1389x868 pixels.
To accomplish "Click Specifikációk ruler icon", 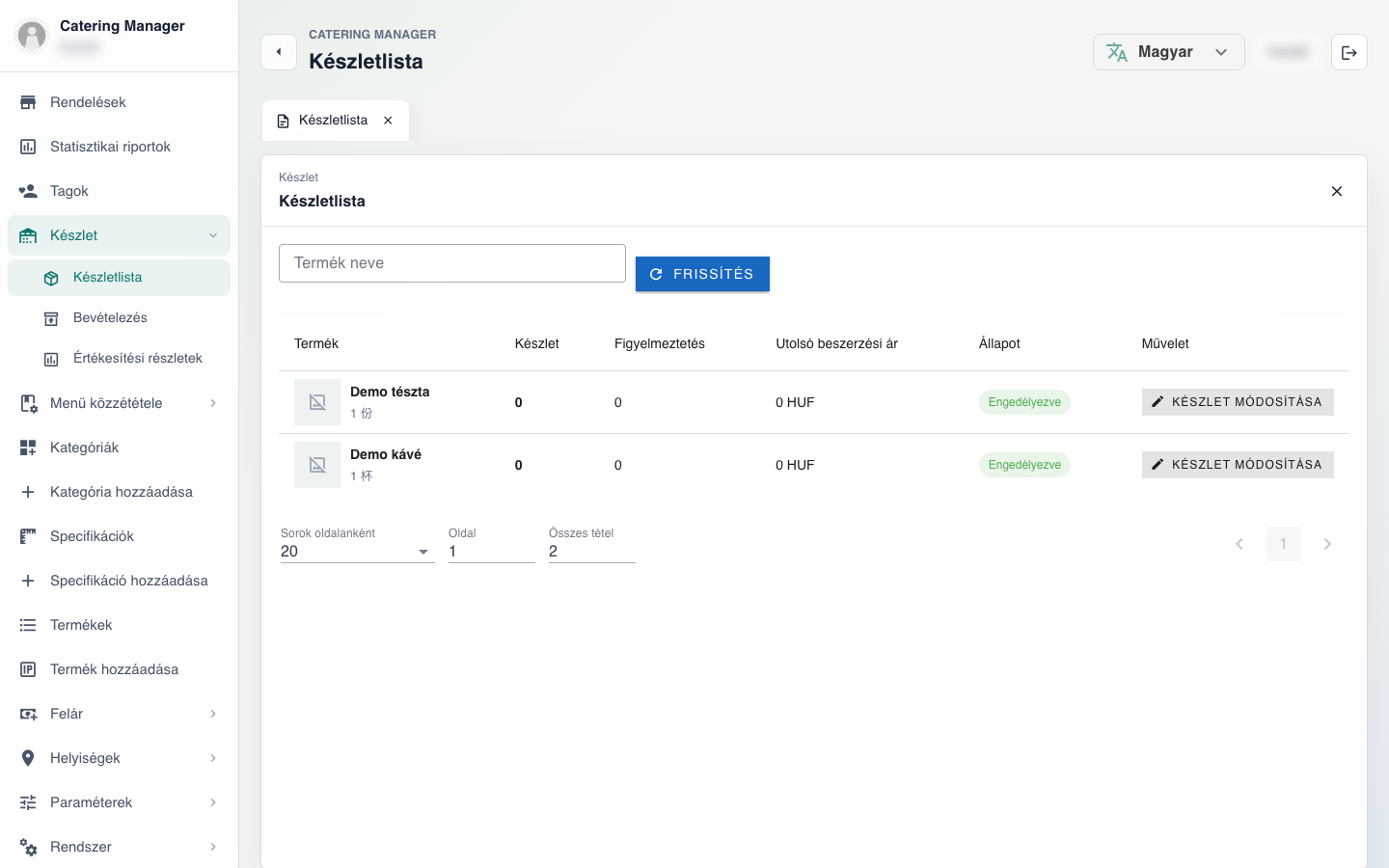I will pos(28,536).
